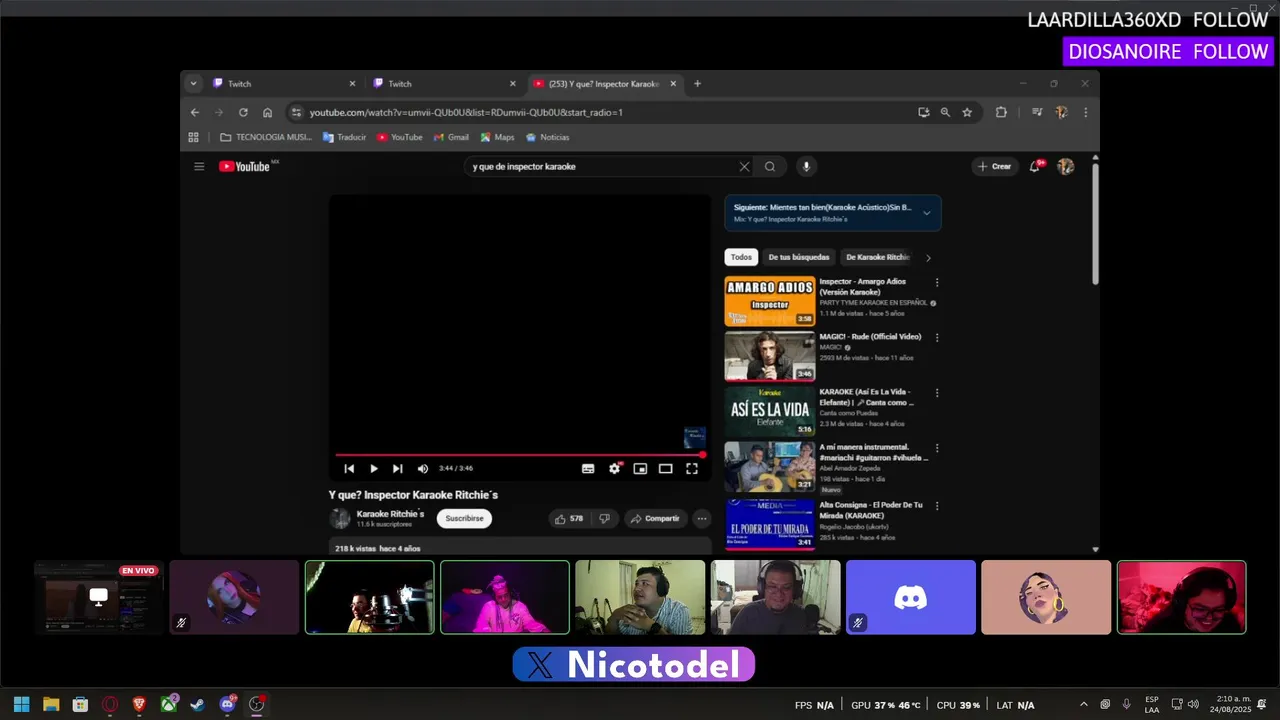Image resolution: width=1280 pixels, height=720 pixels.
Task: Dislike the Y que? karaoke video
Action: (604, 519)
